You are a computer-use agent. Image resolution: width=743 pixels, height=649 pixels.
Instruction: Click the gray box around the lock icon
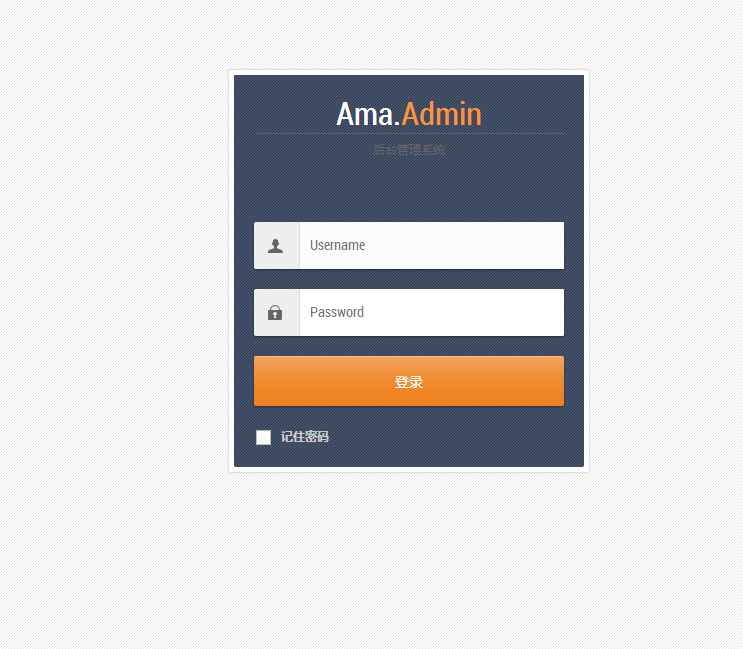coord(277,313)
